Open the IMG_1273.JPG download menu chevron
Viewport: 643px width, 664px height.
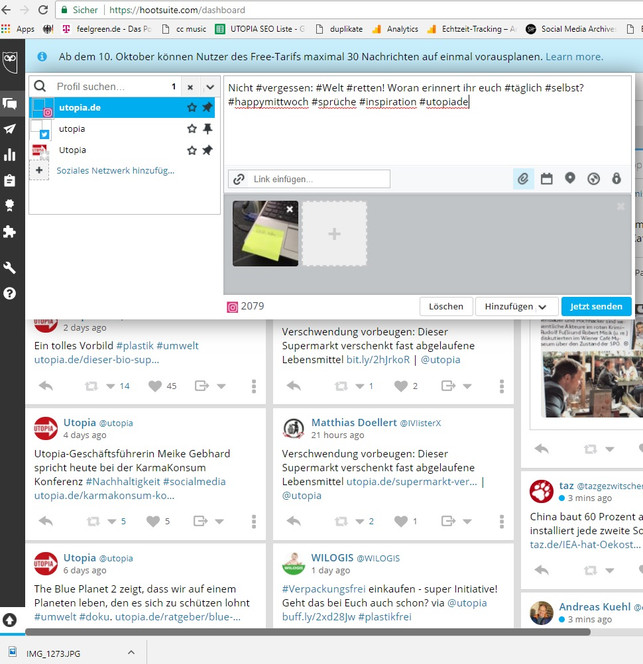pyautogui.click(x=131, y=652)
